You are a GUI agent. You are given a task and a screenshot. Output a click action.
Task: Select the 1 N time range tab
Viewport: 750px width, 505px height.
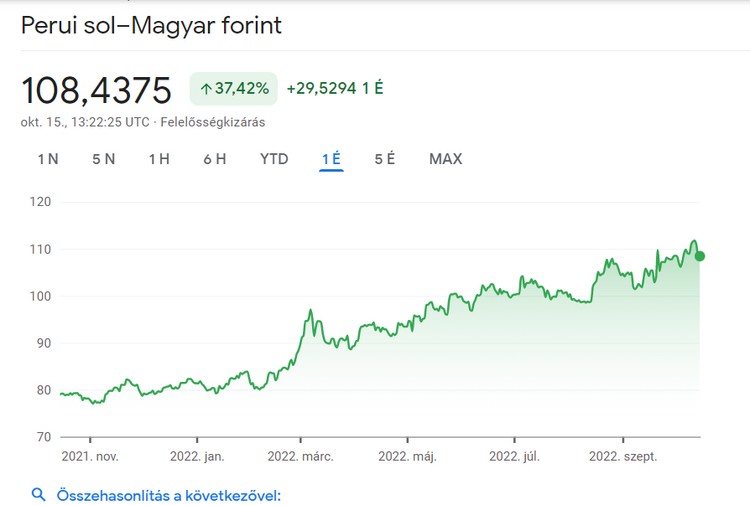click(x=48, y=159)
